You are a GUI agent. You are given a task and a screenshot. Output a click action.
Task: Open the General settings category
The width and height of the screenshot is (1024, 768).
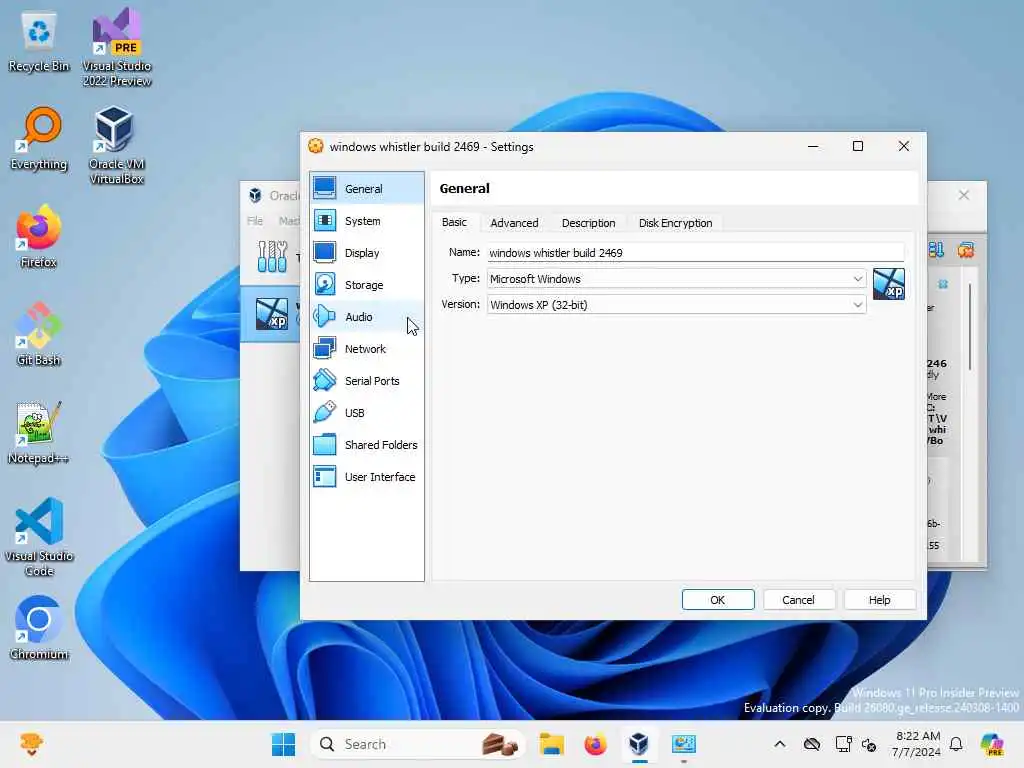point(366,189)
